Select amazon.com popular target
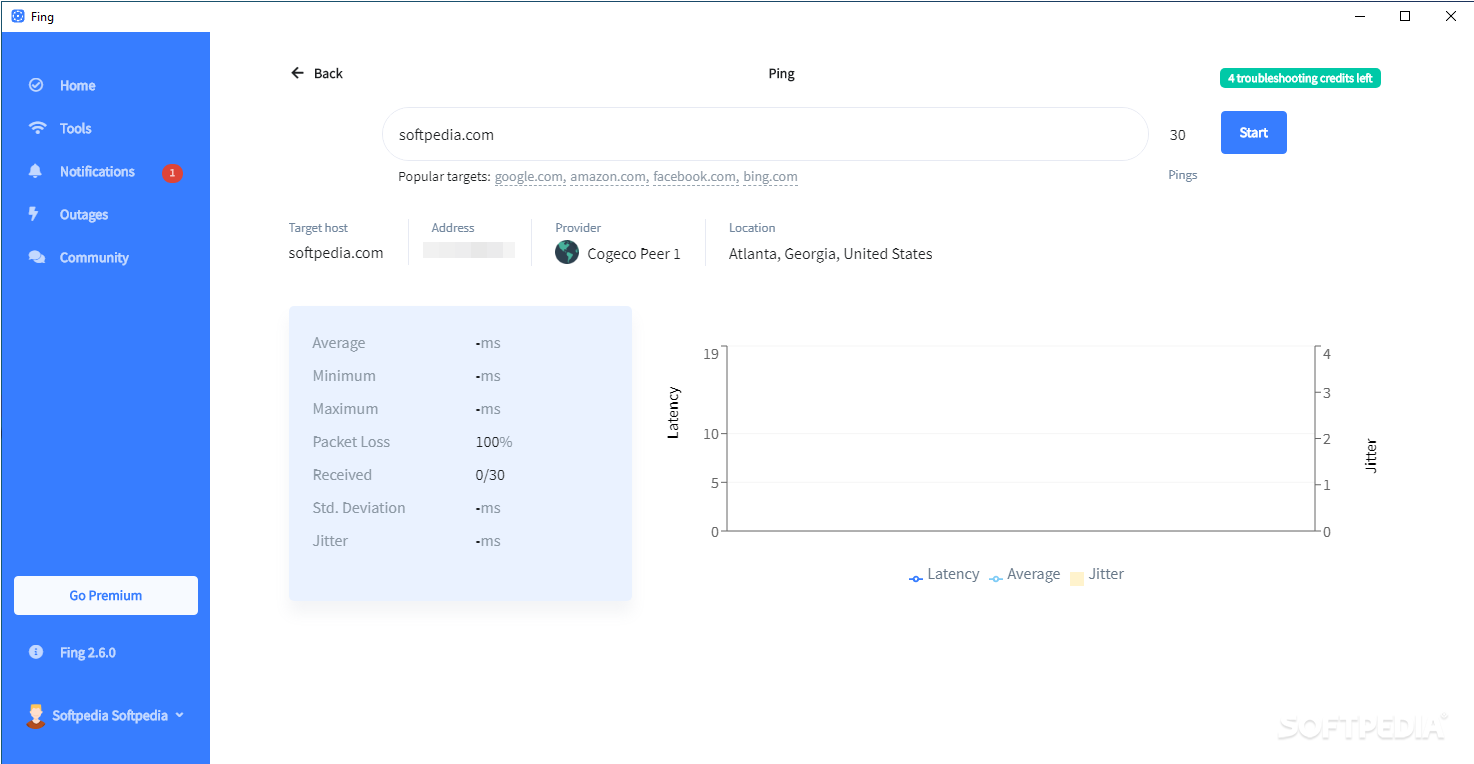Viewport: 1474px width, 764px height. click(x=608, y=177)
